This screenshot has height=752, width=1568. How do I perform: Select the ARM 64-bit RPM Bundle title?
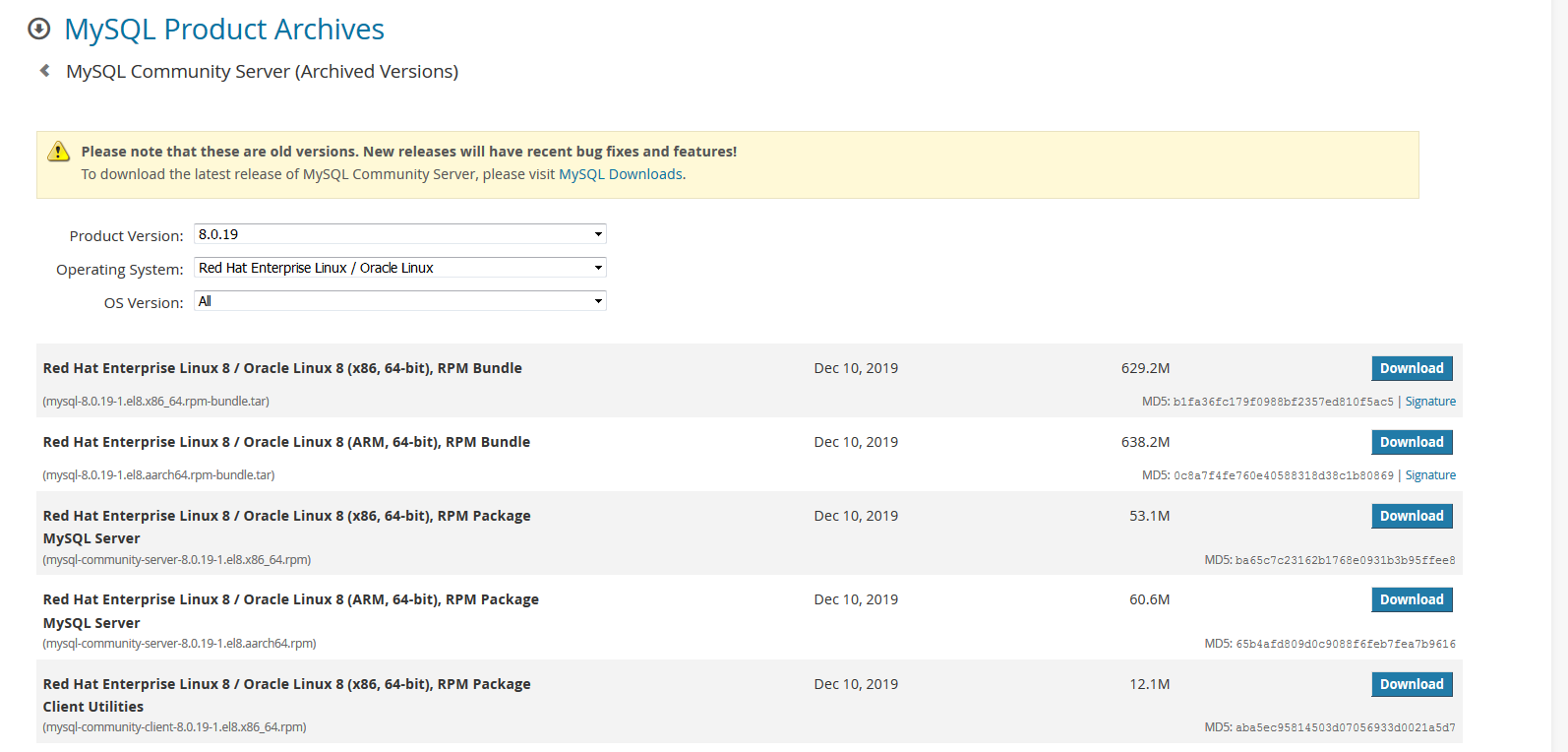[x=286, y=442]
